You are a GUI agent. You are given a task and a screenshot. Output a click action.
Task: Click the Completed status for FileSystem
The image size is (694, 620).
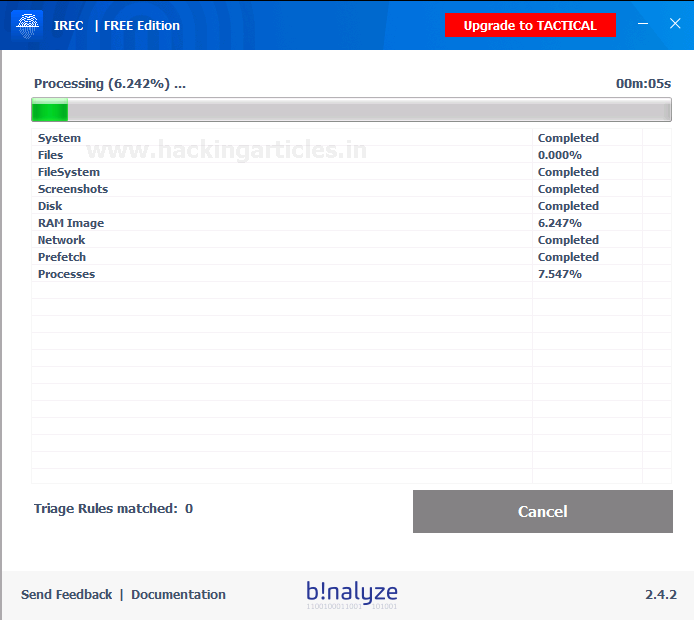[568, 172]
